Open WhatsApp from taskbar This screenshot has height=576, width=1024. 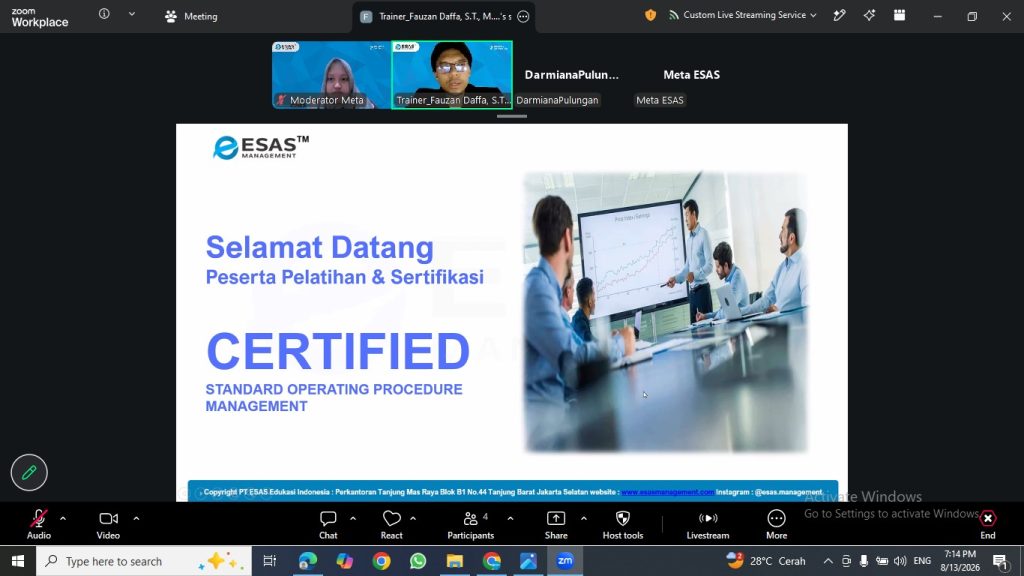click(418, 561)
